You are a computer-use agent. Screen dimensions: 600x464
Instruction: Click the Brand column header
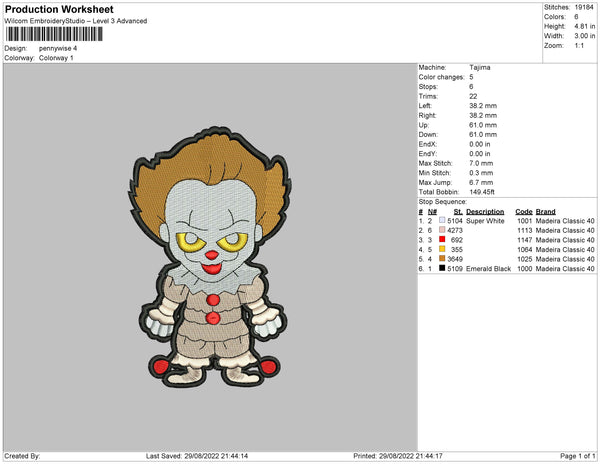coord(545,212)
